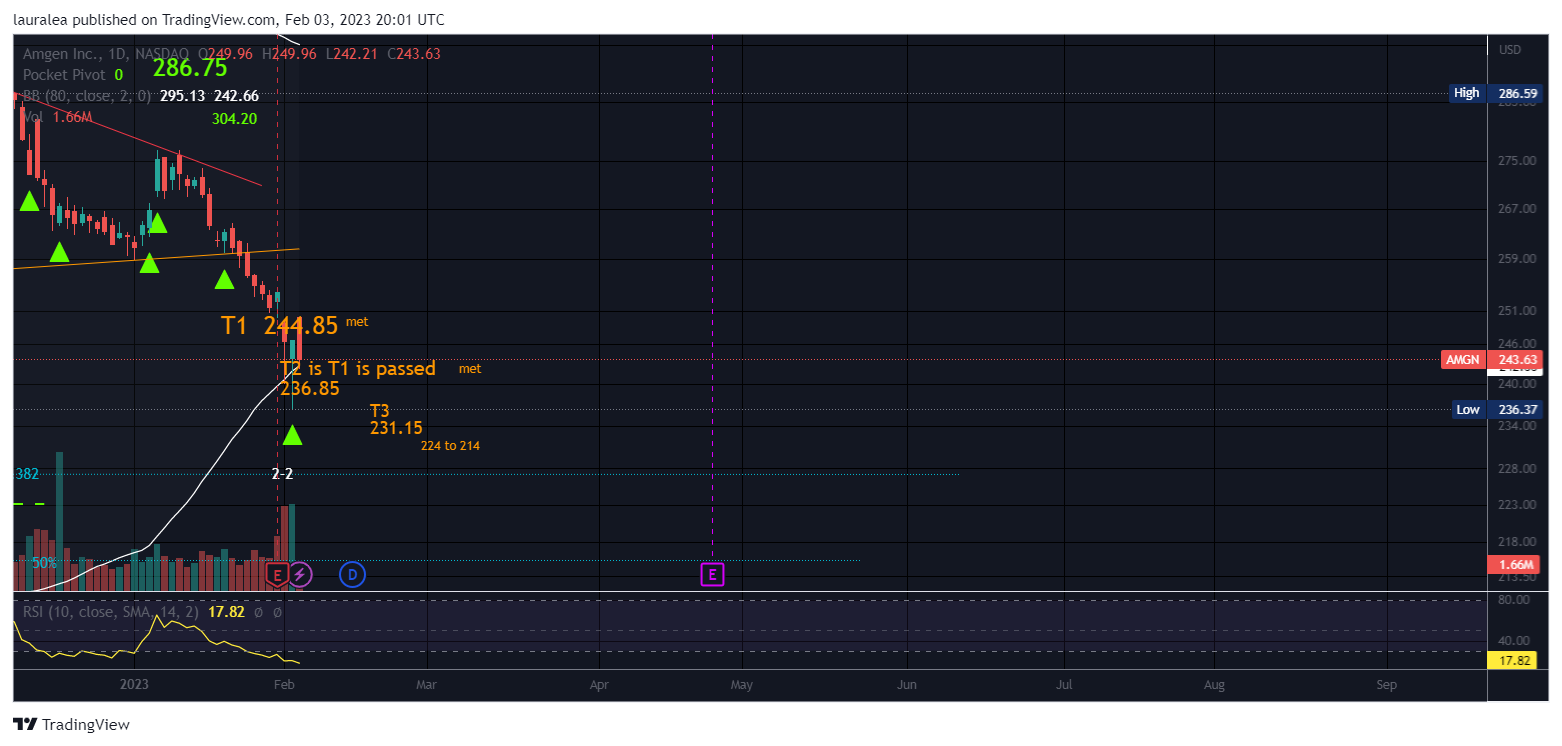Click the High 286.59 price label
Screen dimensions: 1562x746
pyautogui.click(x=1496, y=93)
